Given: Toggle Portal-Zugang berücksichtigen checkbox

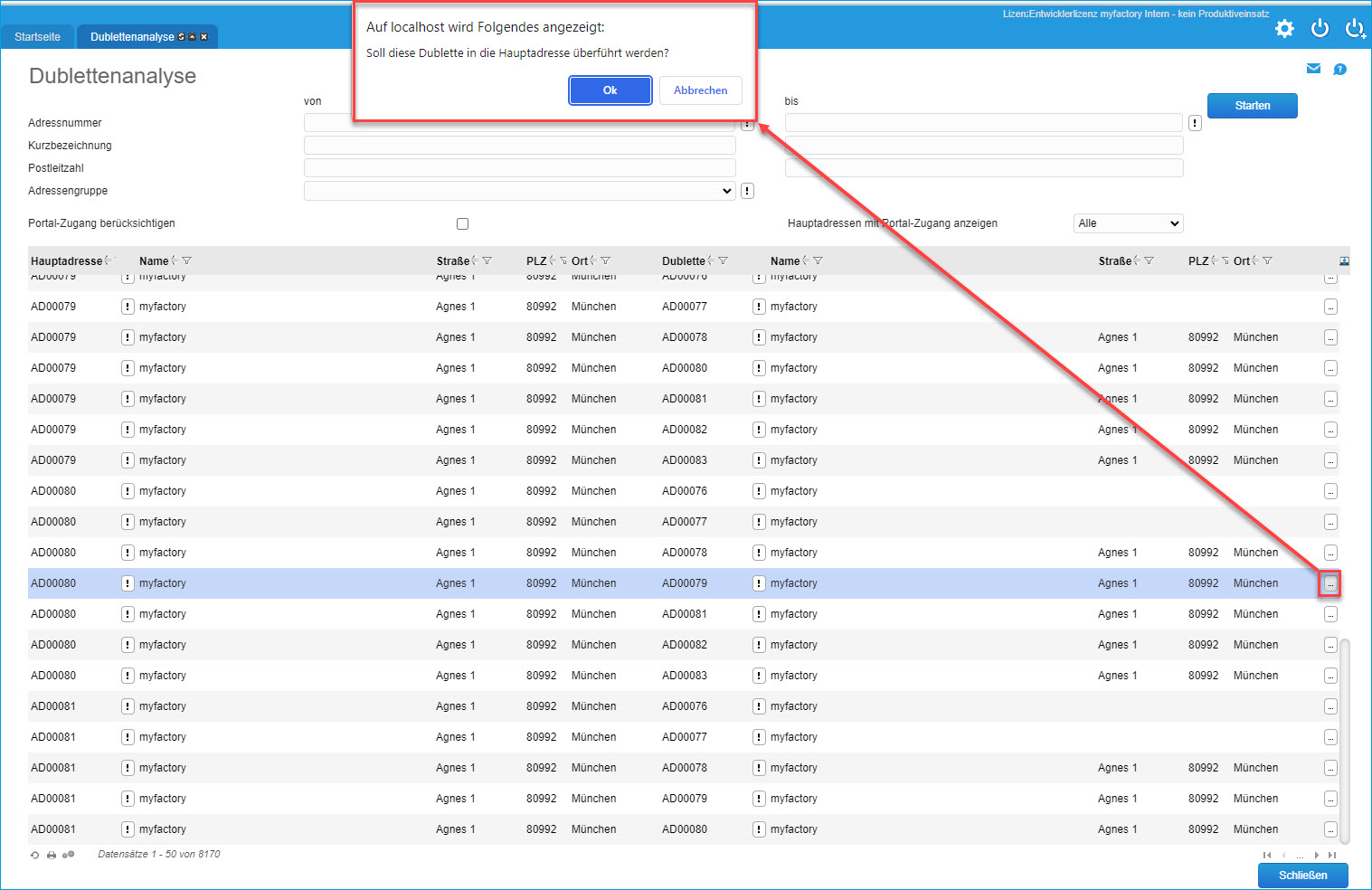Looking at the screenshot, I should click(462, 224).
